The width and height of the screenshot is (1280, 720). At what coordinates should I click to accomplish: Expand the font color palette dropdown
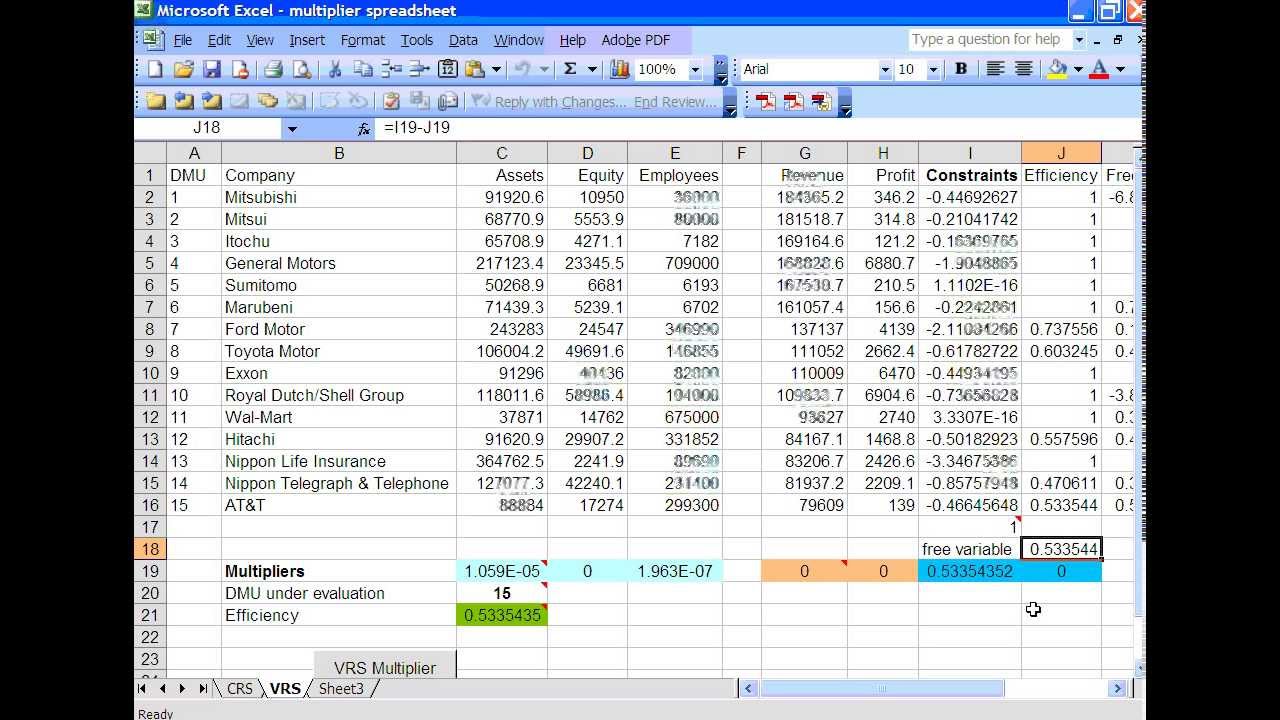point(1119,69)
